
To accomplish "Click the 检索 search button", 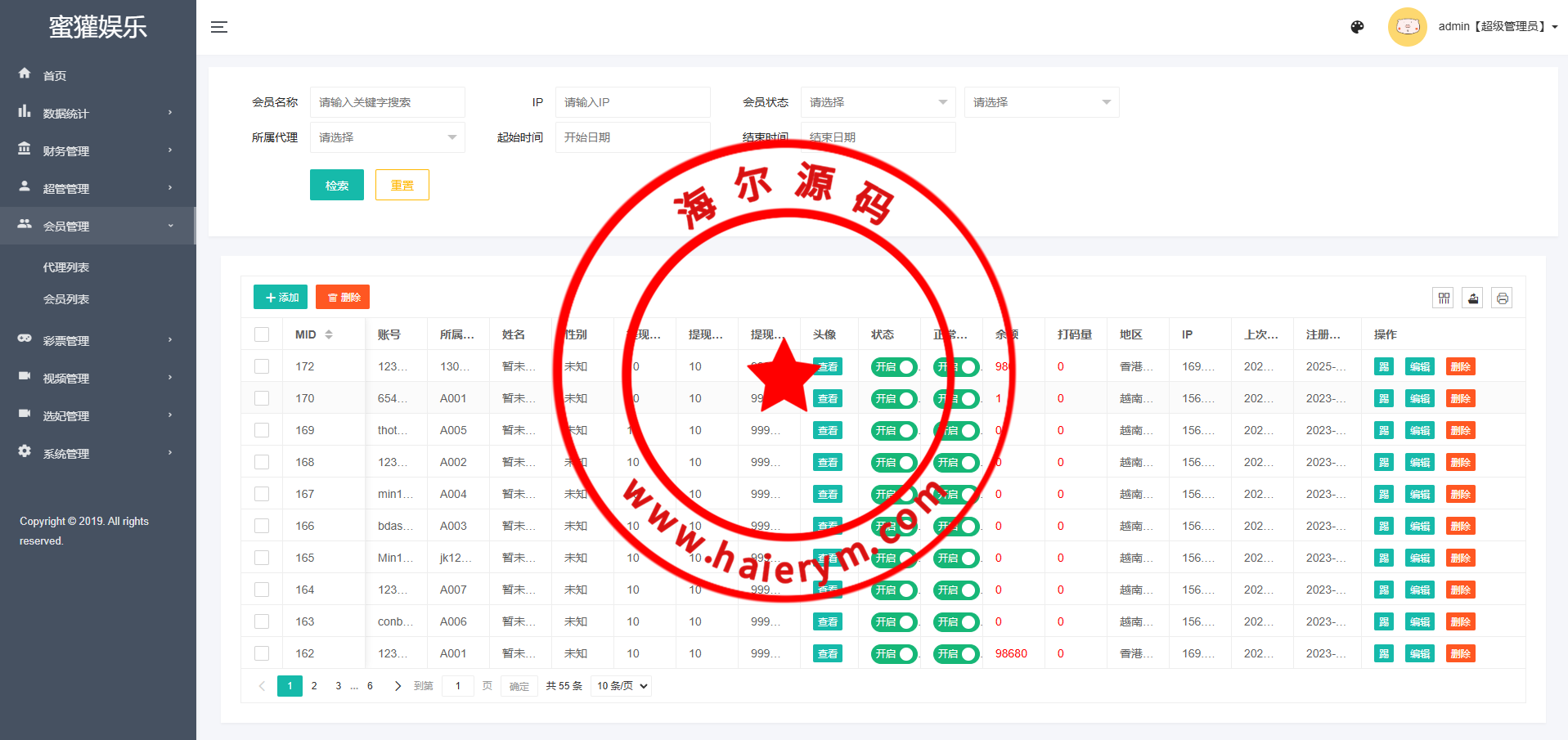I will (336, 186).
